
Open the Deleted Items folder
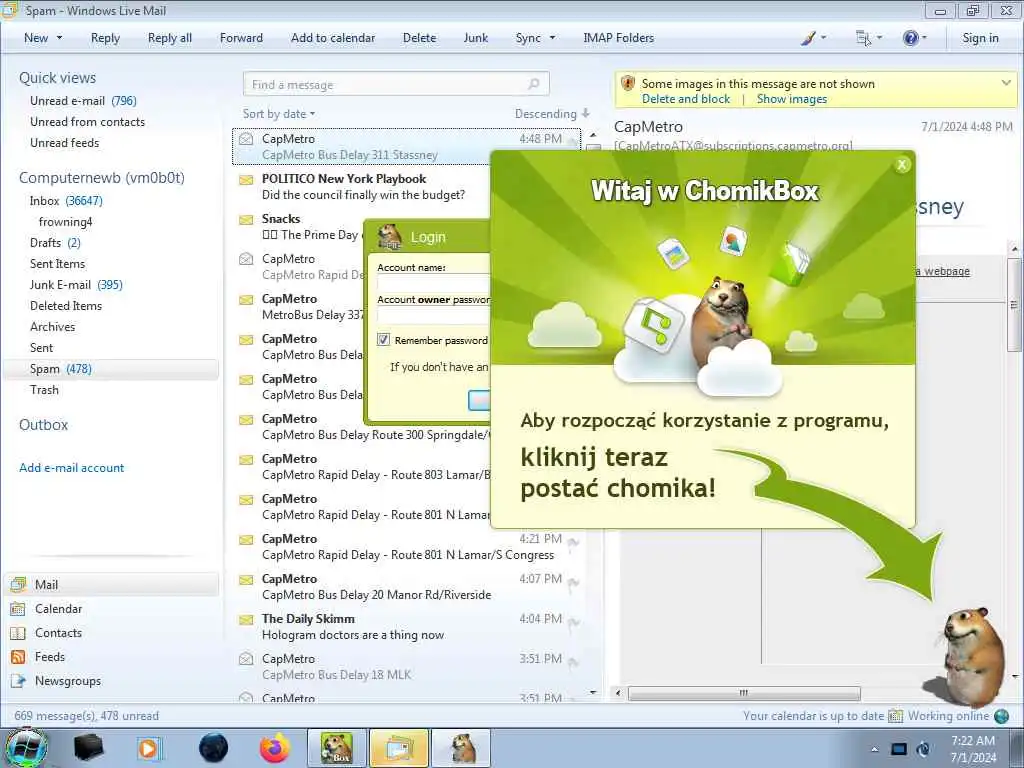pos(66,306)
